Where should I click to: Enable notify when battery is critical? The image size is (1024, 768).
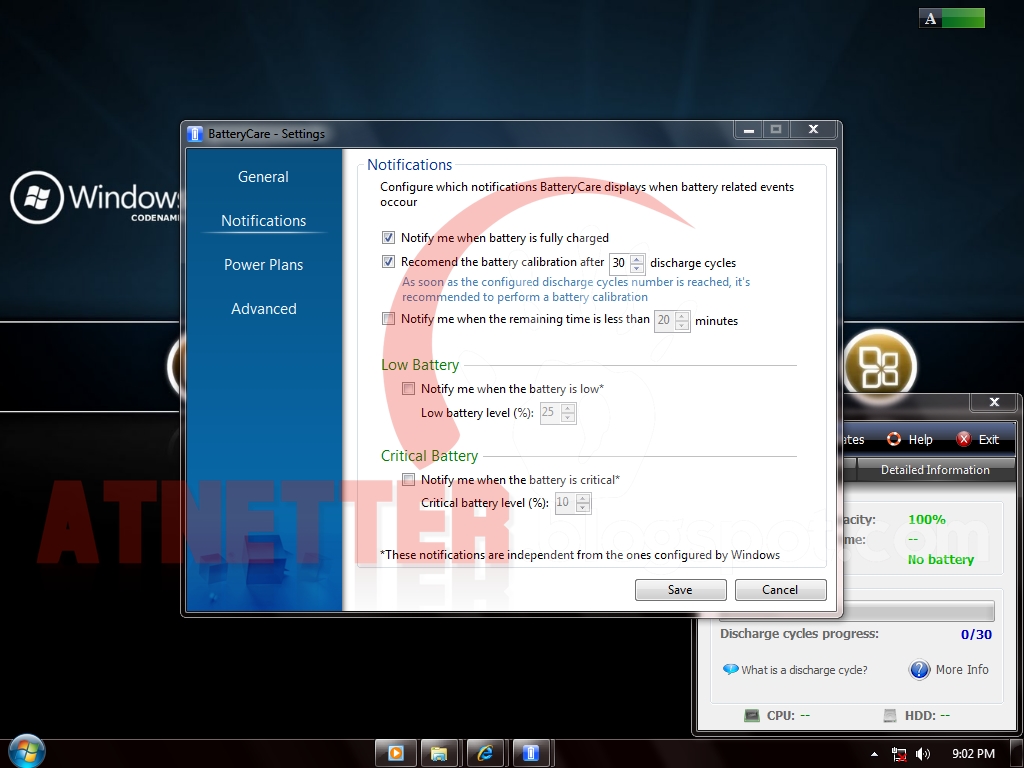409,479
